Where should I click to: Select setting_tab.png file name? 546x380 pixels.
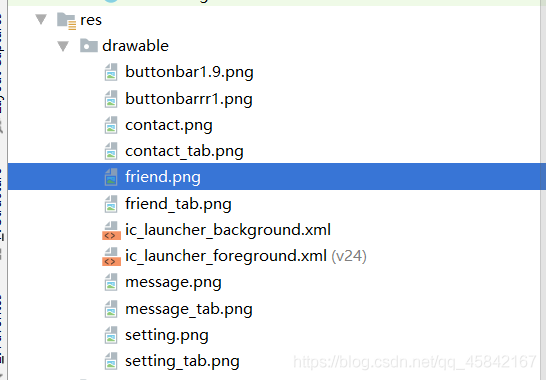pyautogui.click(x=182, y=362)
